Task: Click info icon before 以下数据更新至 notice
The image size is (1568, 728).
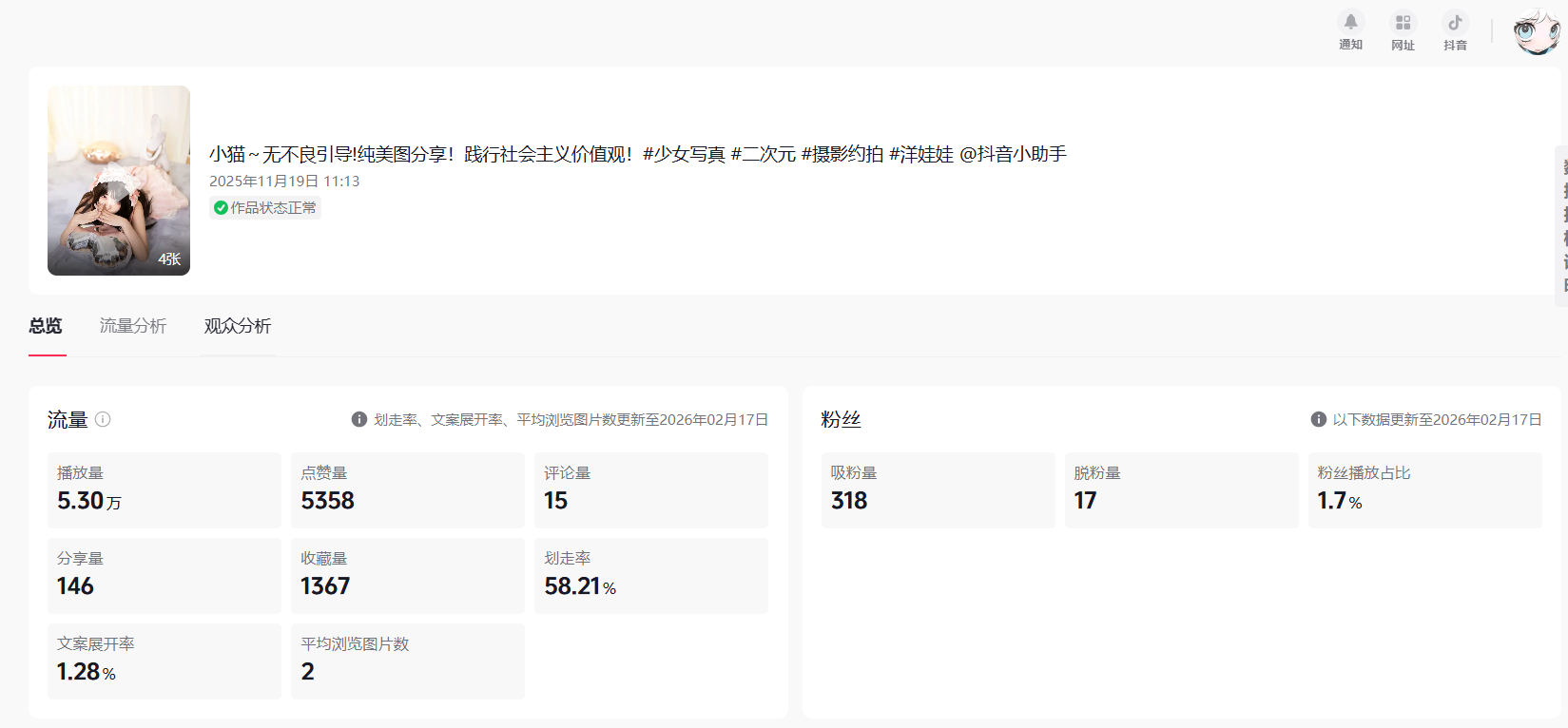Action: tap(1319, 419)
